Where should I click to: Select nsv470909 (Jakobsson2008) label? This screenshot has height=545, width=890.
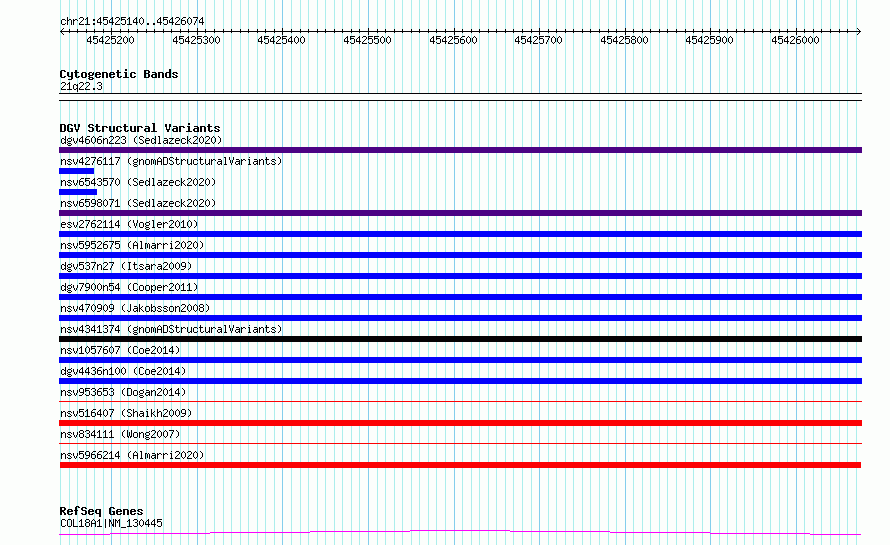pos(135,308)
